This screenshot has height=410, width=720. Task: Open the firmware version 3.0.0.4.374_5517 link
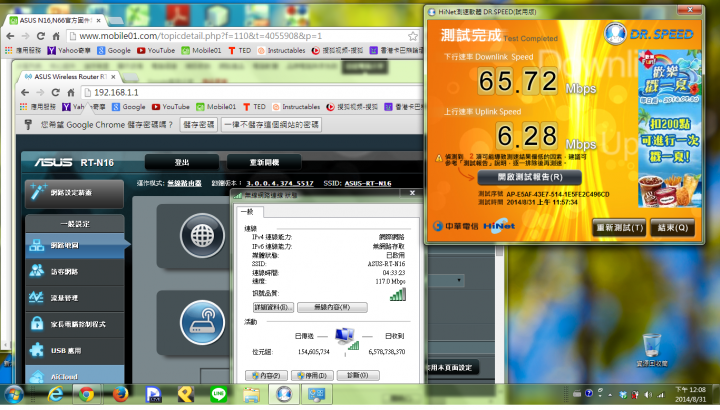point(280,183)
